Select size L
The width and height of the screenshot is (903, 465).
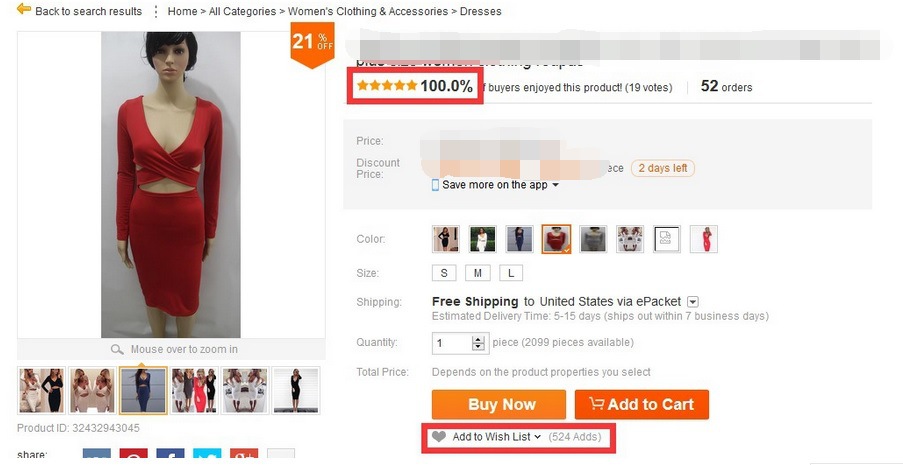511,273
